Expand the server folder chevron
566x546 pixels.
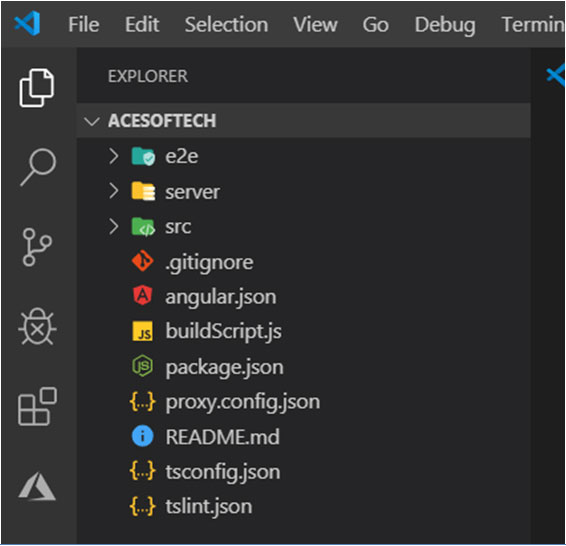114,191
